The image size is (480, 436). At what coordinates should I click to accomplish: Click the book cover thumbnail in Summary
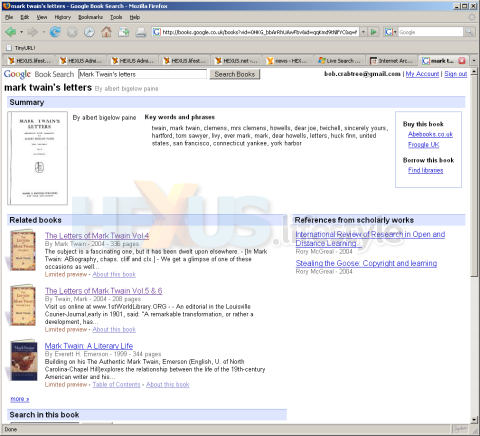point(38,158)
